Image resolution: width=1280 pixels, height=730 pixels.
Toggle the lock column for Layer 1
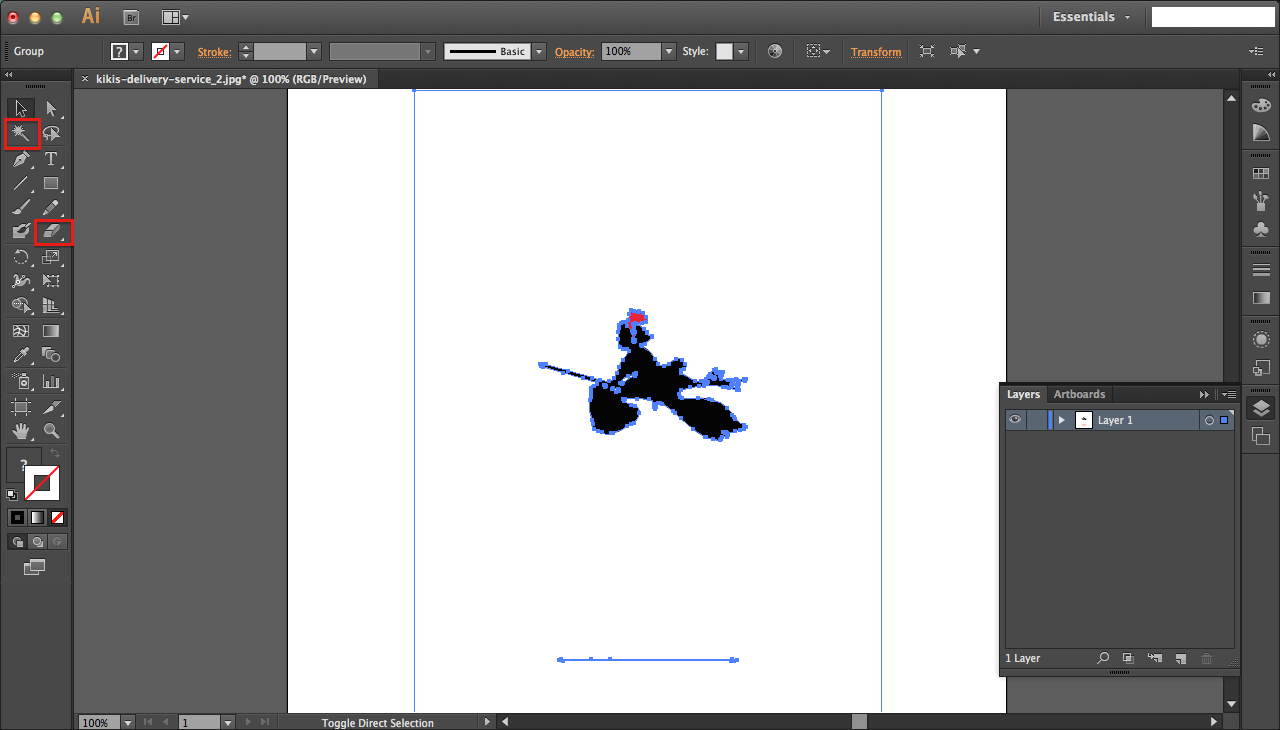(1036, 420)
